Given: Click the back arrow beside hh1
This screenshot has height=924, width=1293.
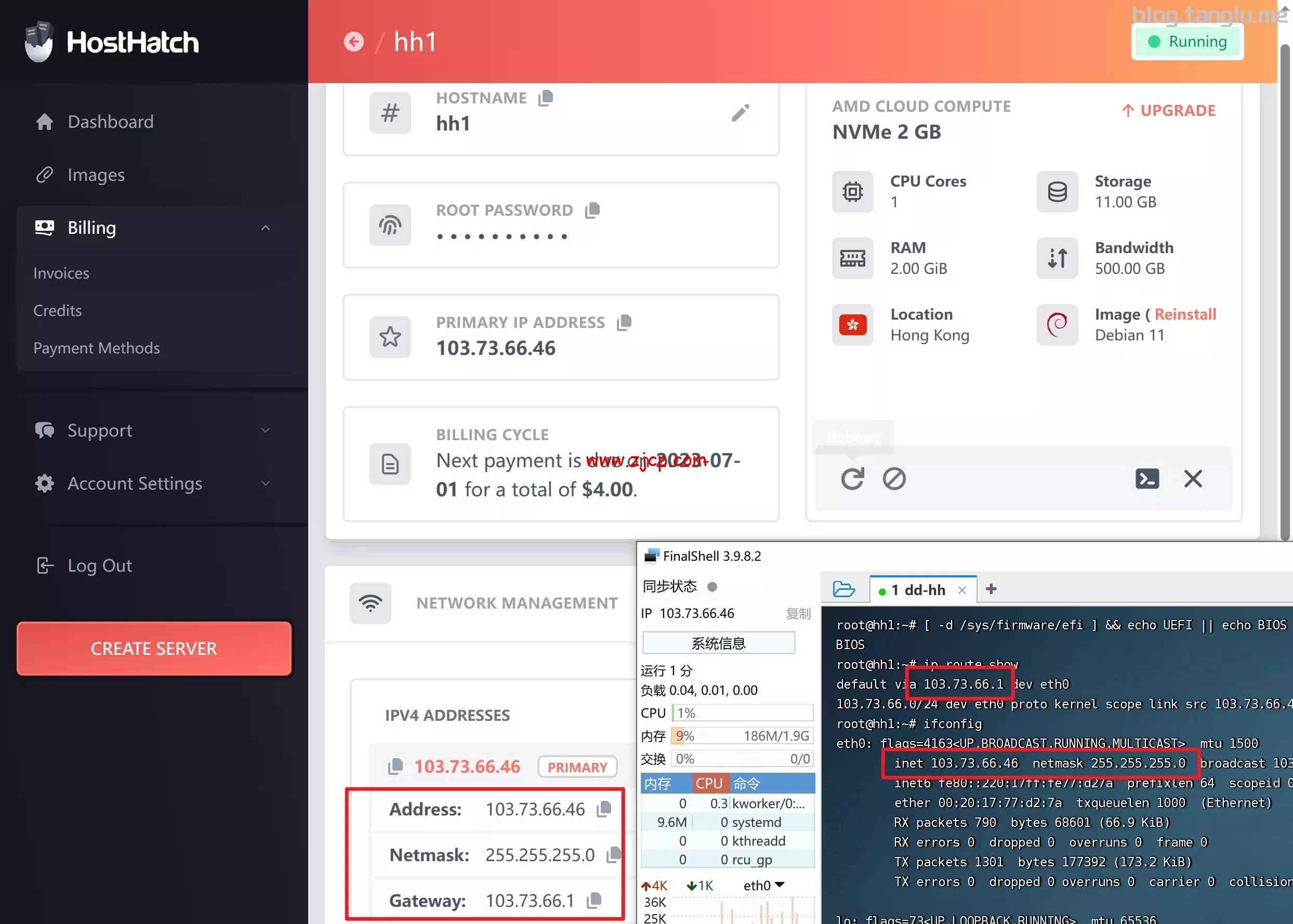Looking at the screenshot, I should pyautogui.click(x=353, y=42).
